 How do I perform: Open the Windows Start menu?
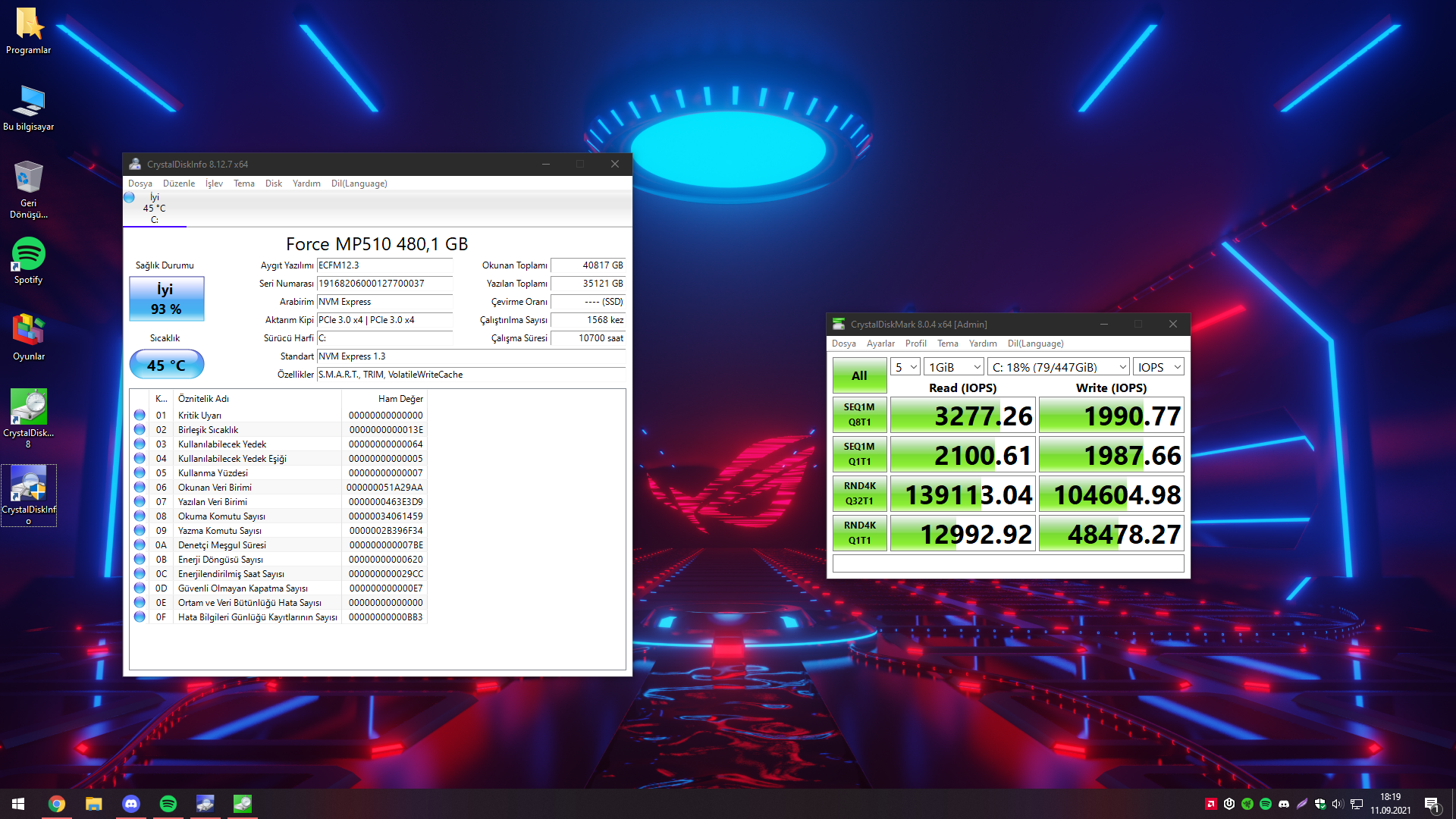18,804
